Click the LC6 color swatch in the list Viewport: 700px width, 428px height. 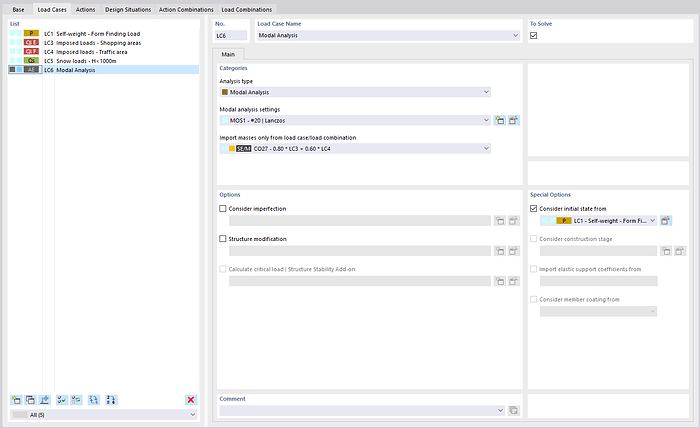pos(32,70)
